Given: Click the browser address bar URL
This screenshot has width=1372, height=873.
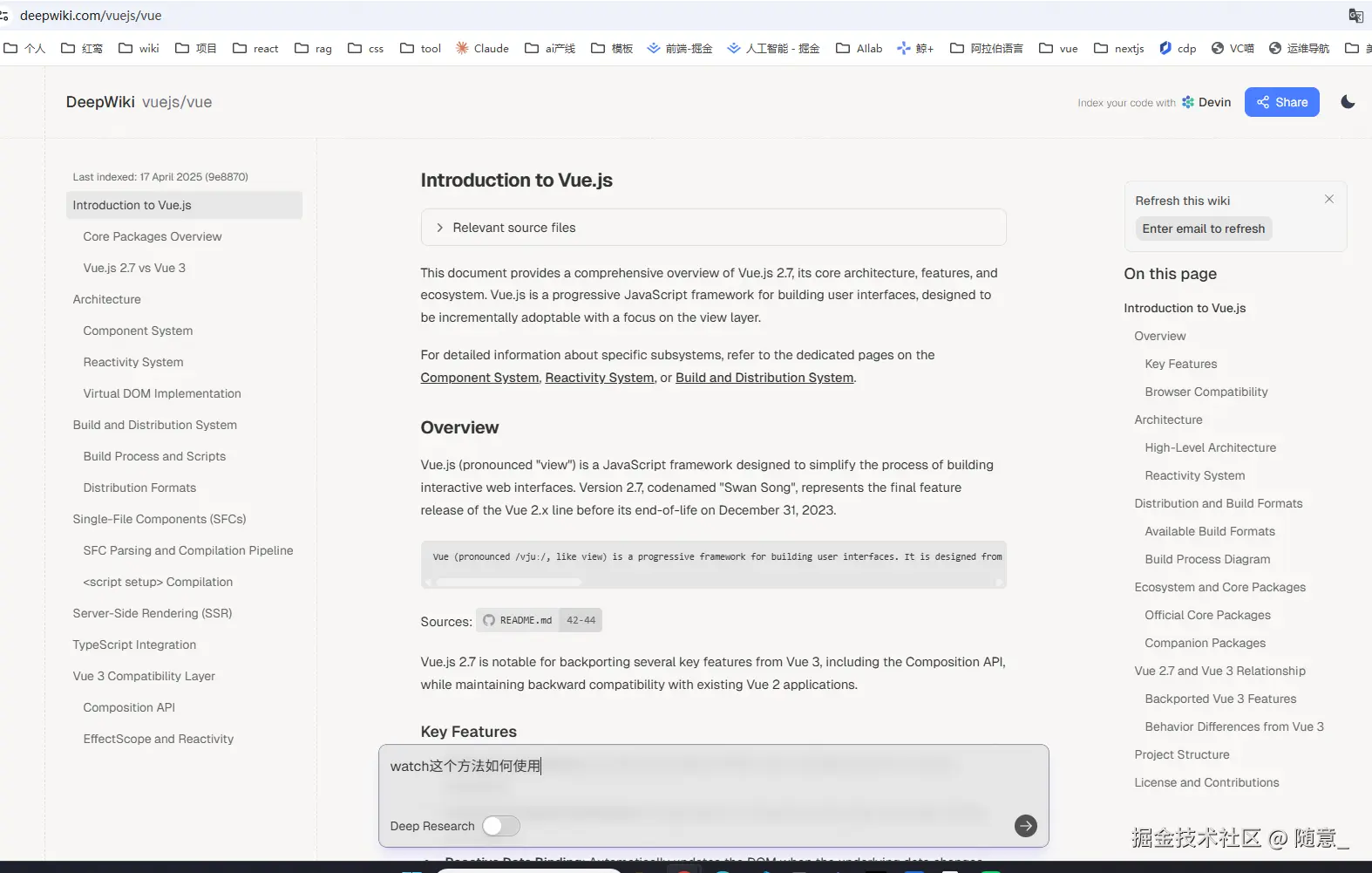Looking at the screenshot, I should [91, 16].
